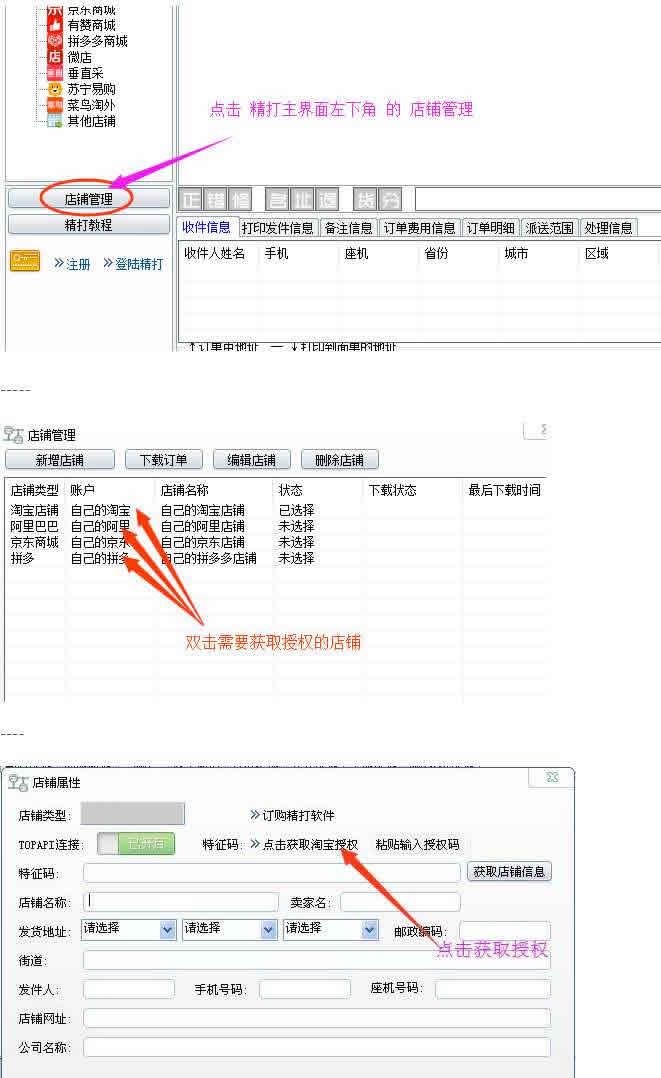Click the 店铺名称 input field
This screenshot has width=661, height=1078.
(x=181, y=902)
